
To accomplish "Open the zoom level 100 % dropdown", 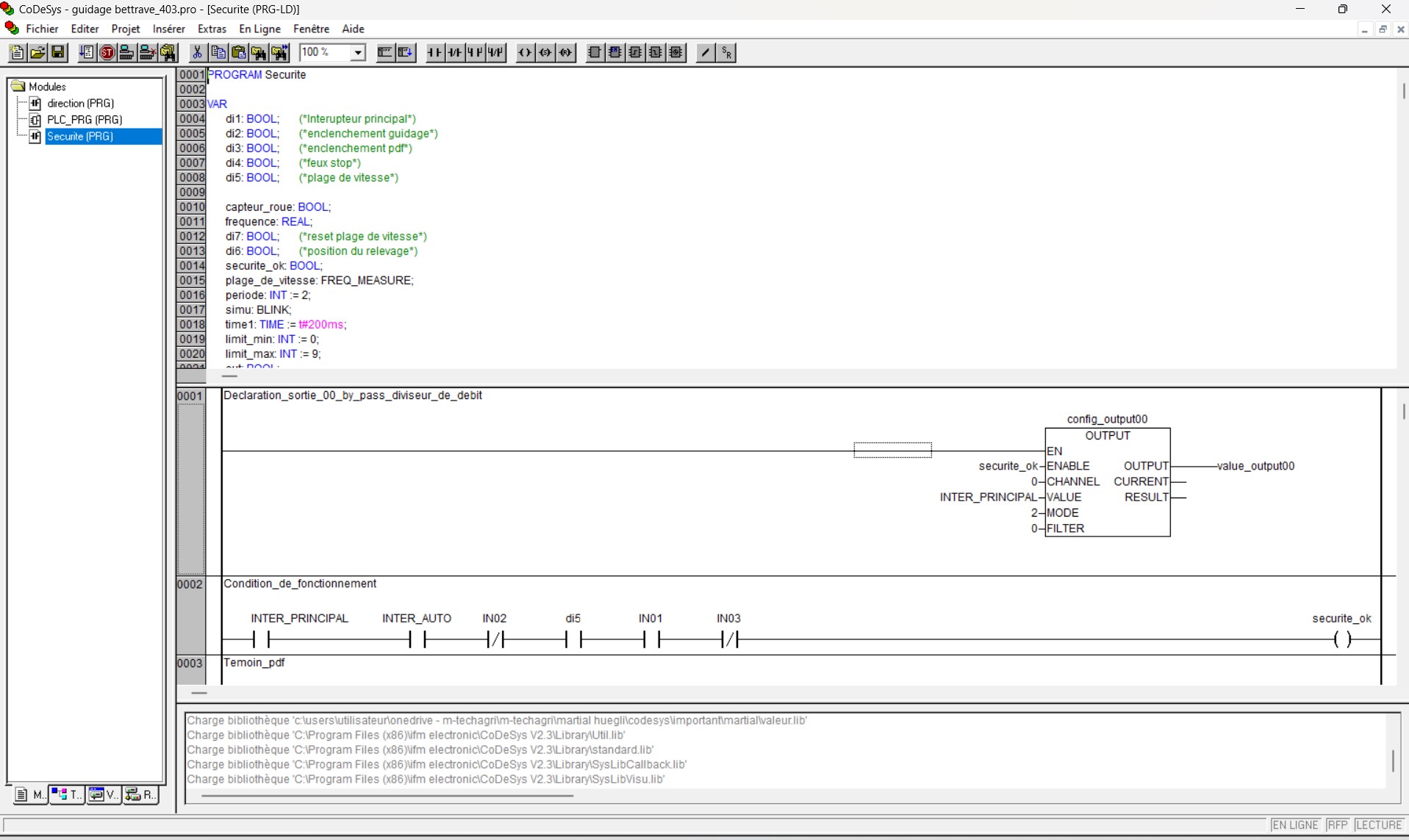I will click(358, 52).
